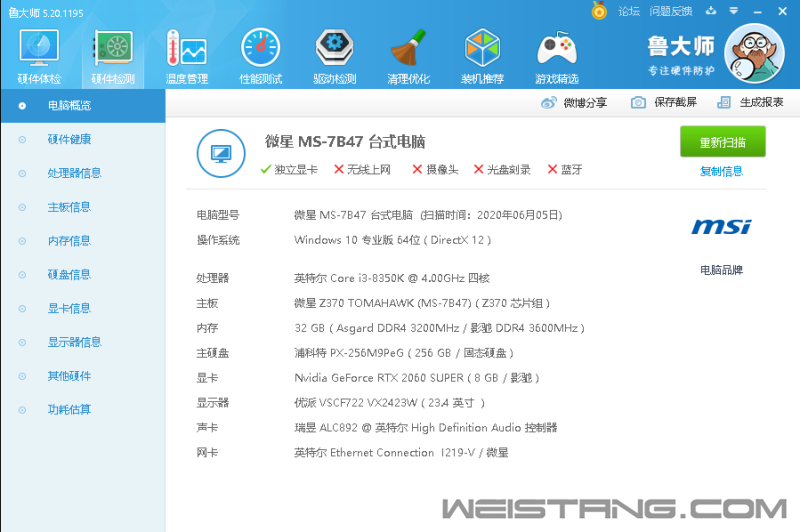Click the download tray icon in title bar
The height and width of the screenshot is (532, 800).
coord(710,11)
